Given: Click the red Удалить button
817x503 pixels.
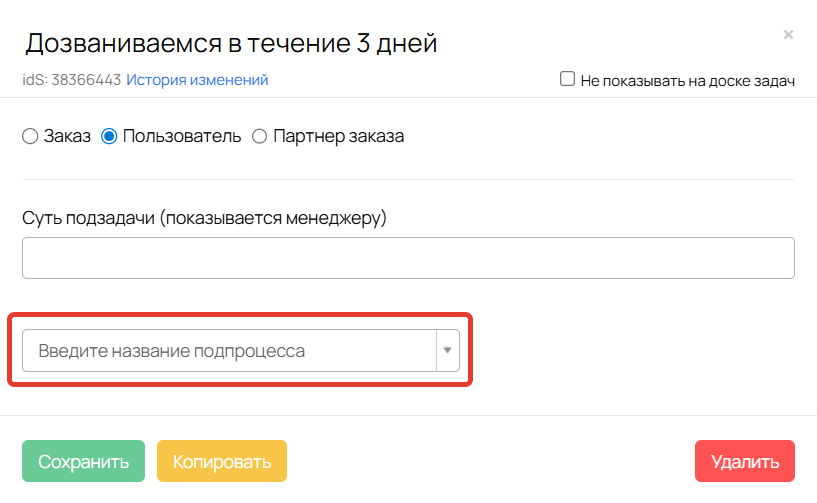Looking at the screenshot, I should [744, 462].
